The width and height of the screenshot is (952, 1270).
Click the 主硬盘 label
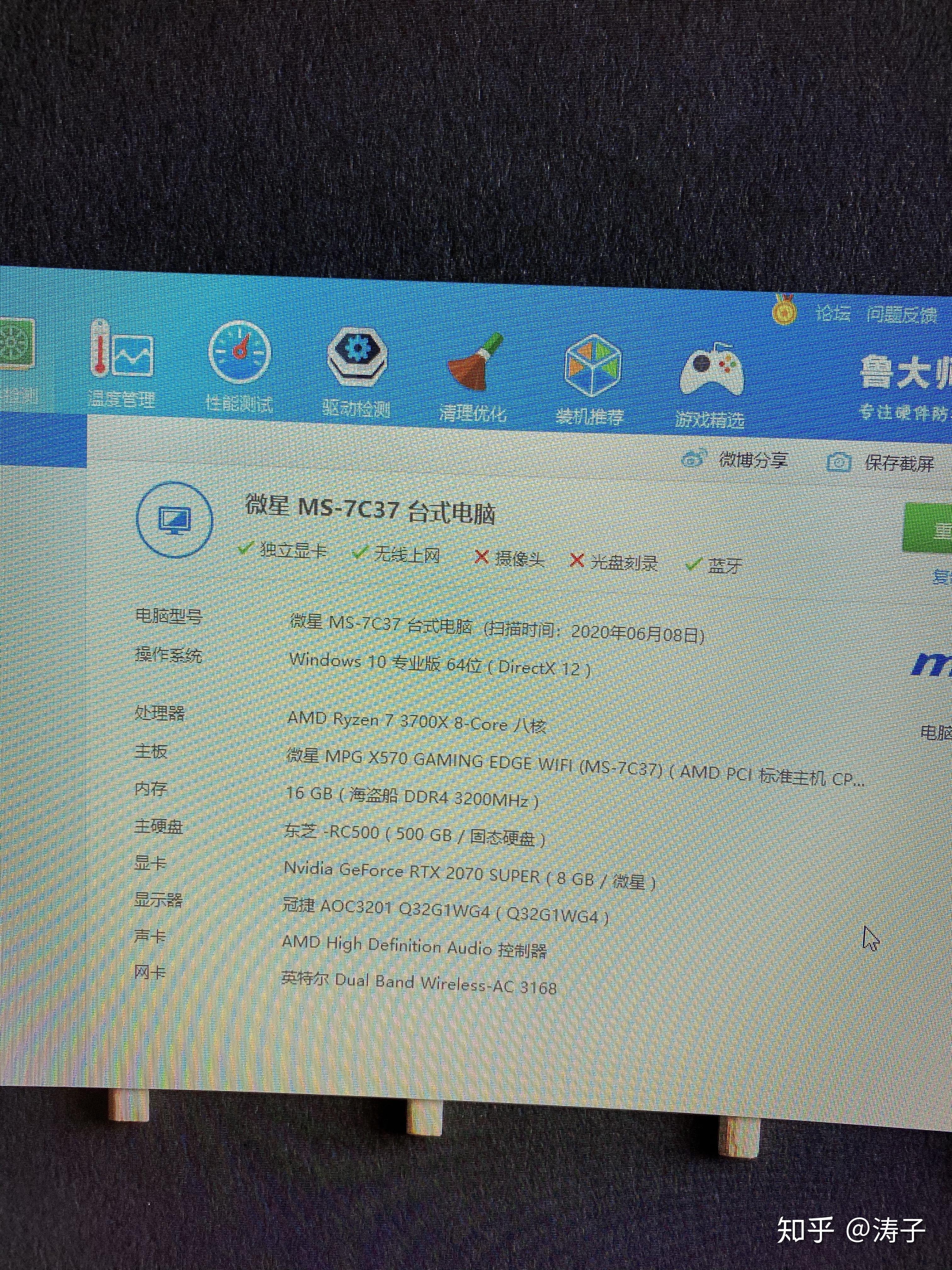click(159, 826)
